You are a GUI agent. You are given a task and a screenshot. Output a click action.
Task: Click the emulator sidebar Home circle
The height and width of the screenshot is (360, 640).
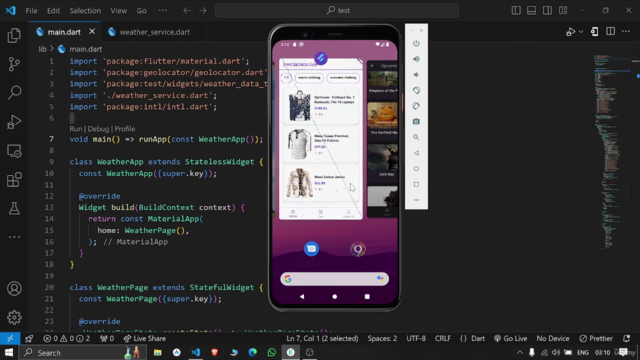point(416,169)
